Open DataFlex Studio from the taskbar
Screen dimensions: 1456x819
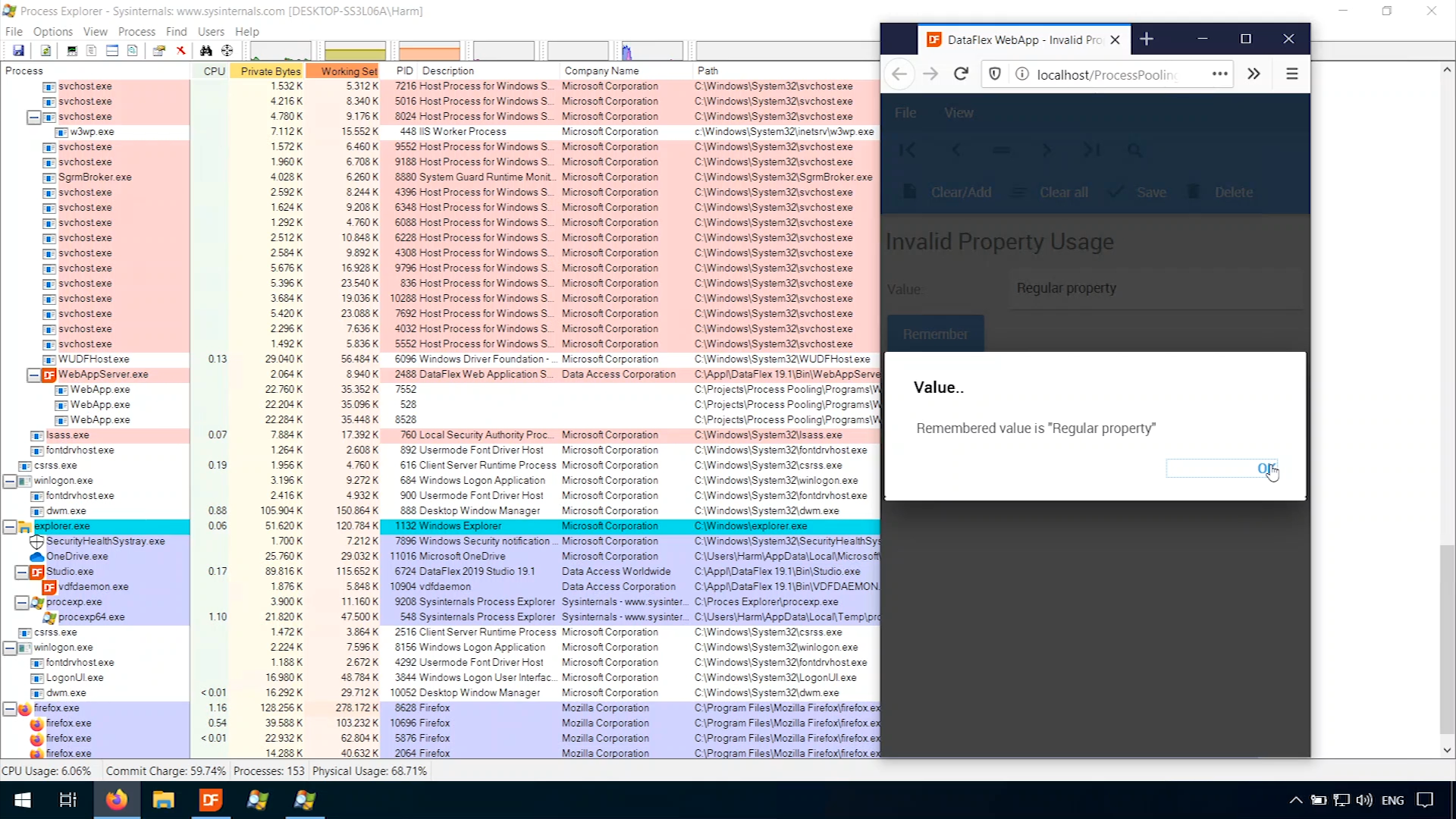coord(210,800)
